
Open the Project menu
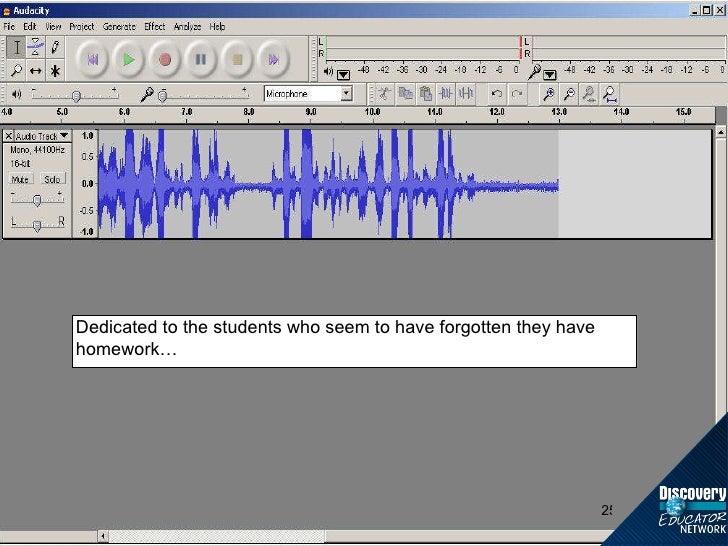(x=82, y=26)
